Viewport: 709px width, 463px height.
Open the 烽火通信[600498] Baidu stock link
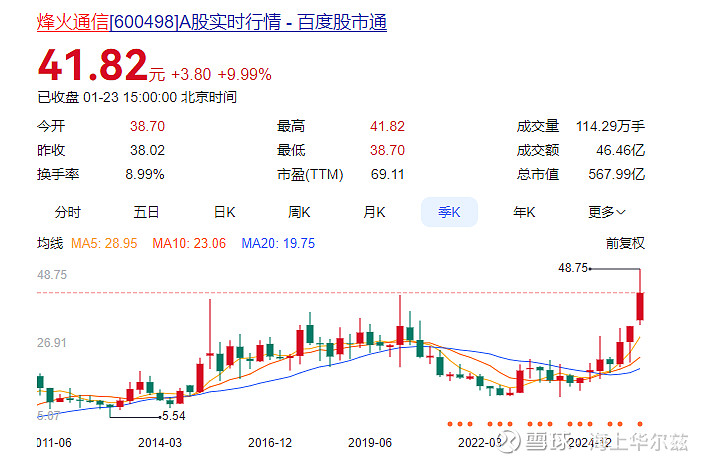click(x=212, y=22)
